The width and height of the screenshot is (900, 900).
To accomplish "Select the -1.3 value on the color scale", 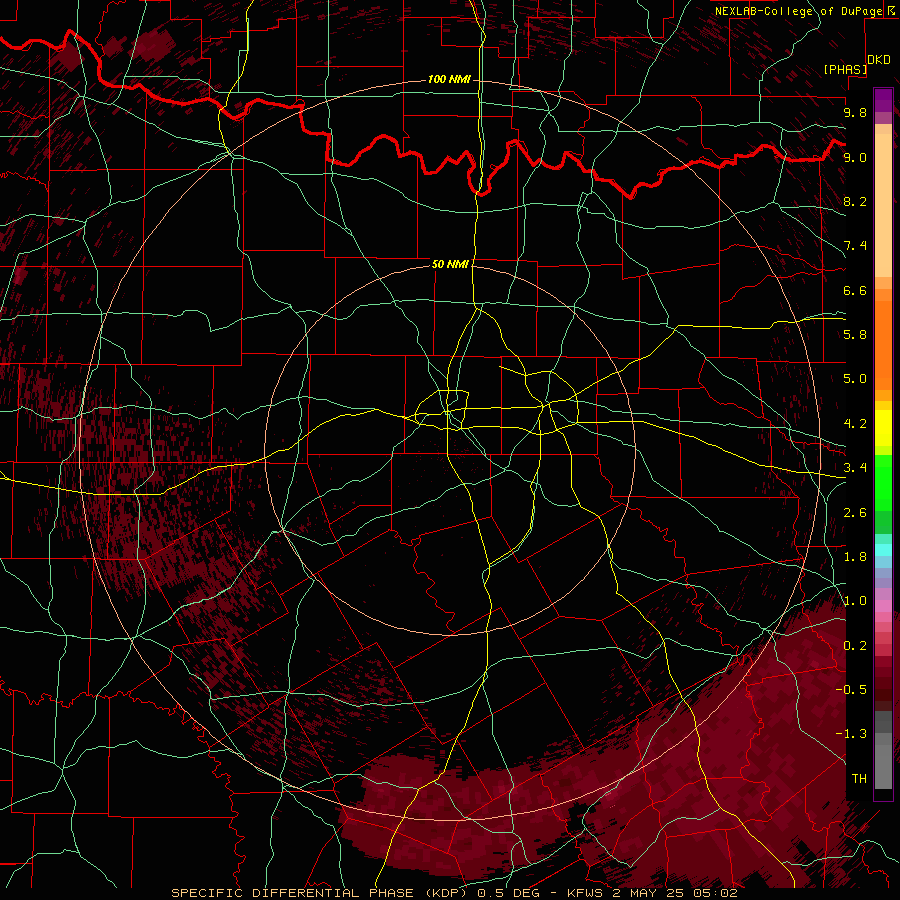I will point(851,734).
